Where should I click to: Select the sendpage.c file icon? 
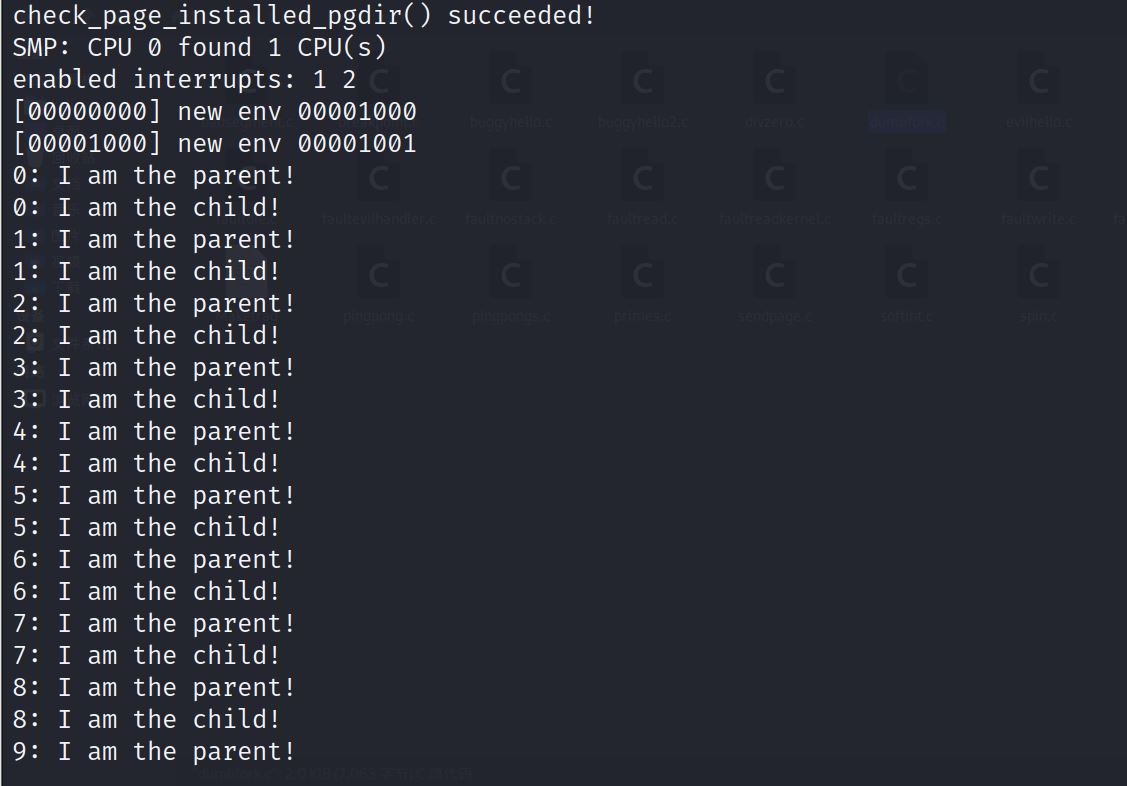coord(775,277)
